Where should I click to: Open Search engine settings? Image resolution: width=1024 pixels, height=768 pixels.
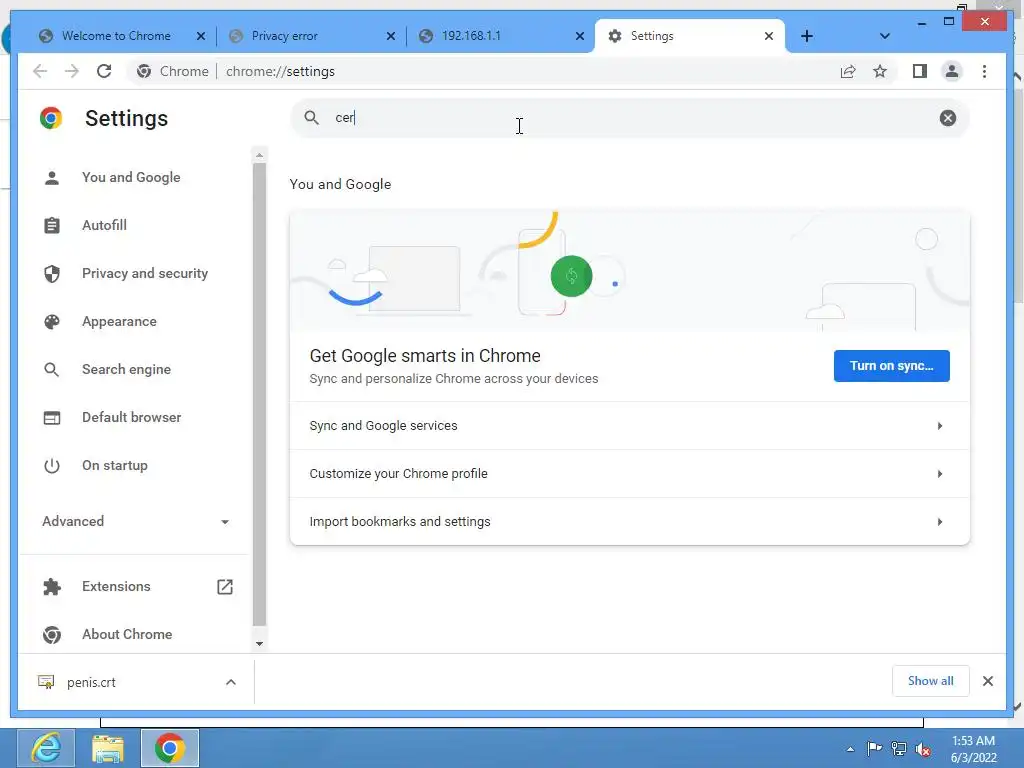click(x=127, y=369)
